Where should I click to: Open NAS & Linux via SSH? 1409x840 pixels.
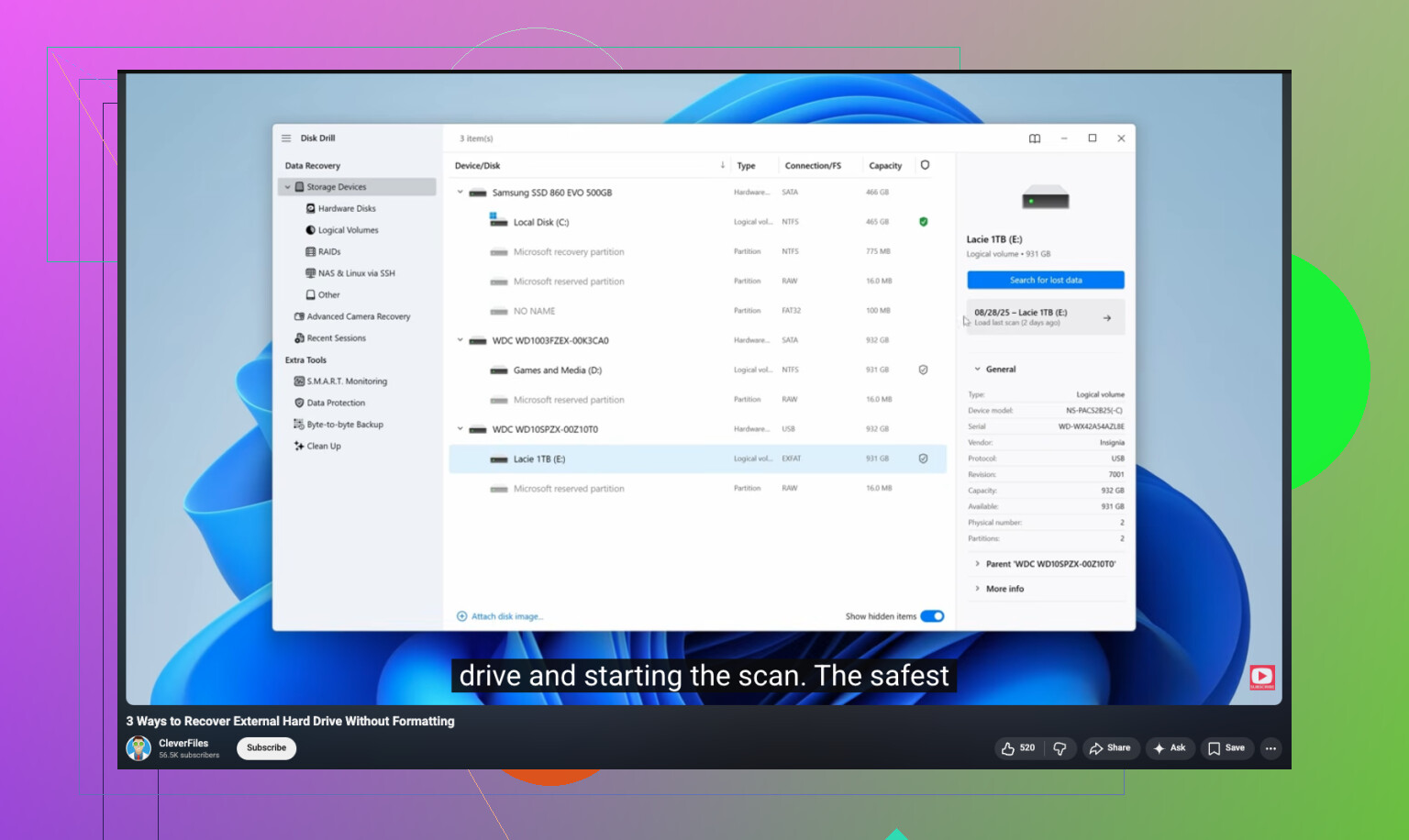(356, 273)
